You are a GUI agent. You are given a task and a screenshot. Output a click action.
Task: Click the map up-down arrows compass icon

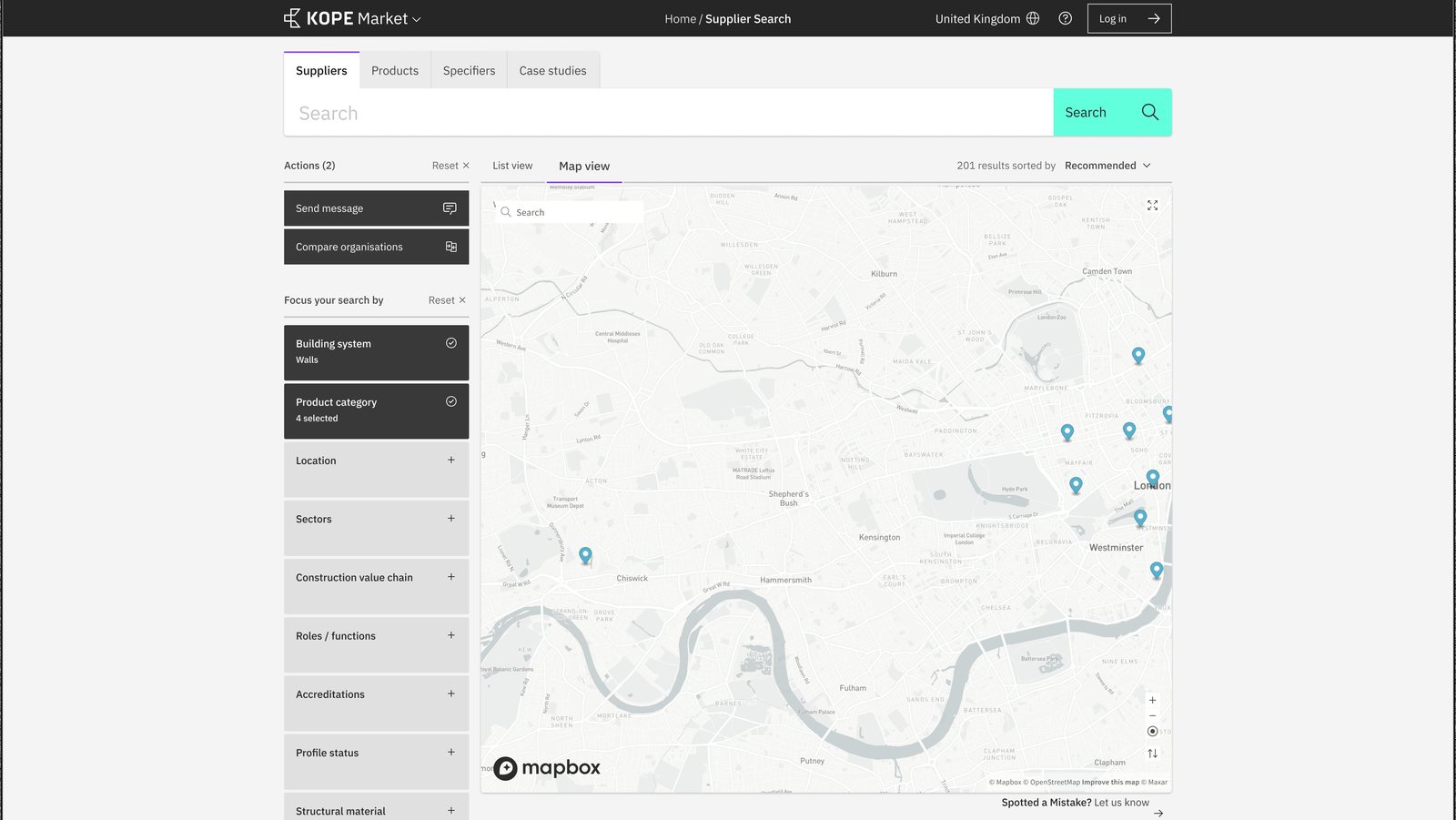coord(1152,754)
